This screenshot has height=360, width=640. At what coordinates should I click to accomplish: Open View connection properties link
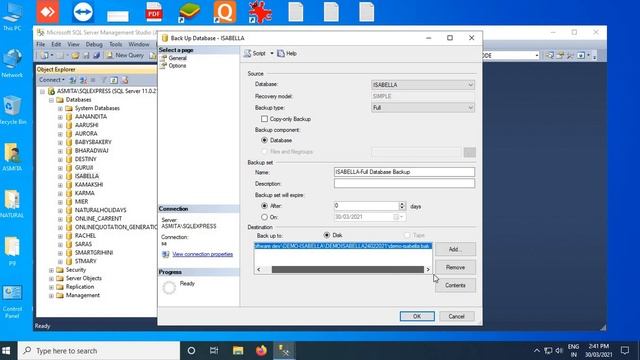(202, 254)
